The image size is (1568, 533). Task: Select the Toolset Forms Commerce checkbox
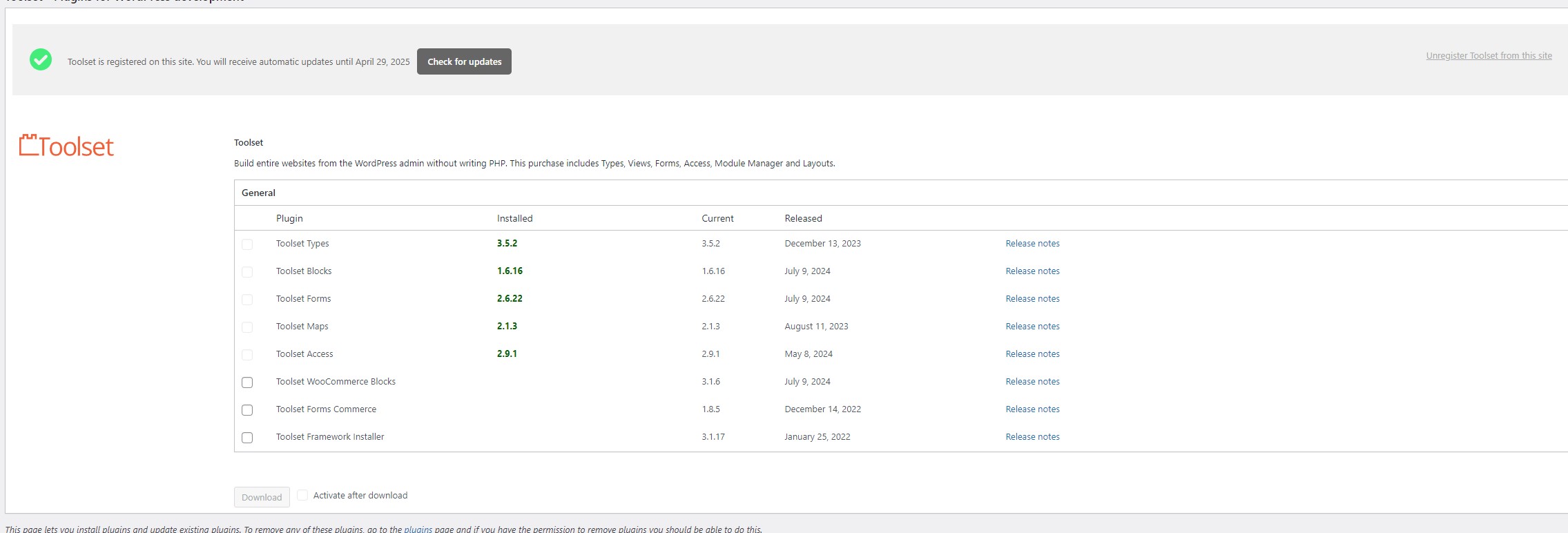click(x=247, y=410)
